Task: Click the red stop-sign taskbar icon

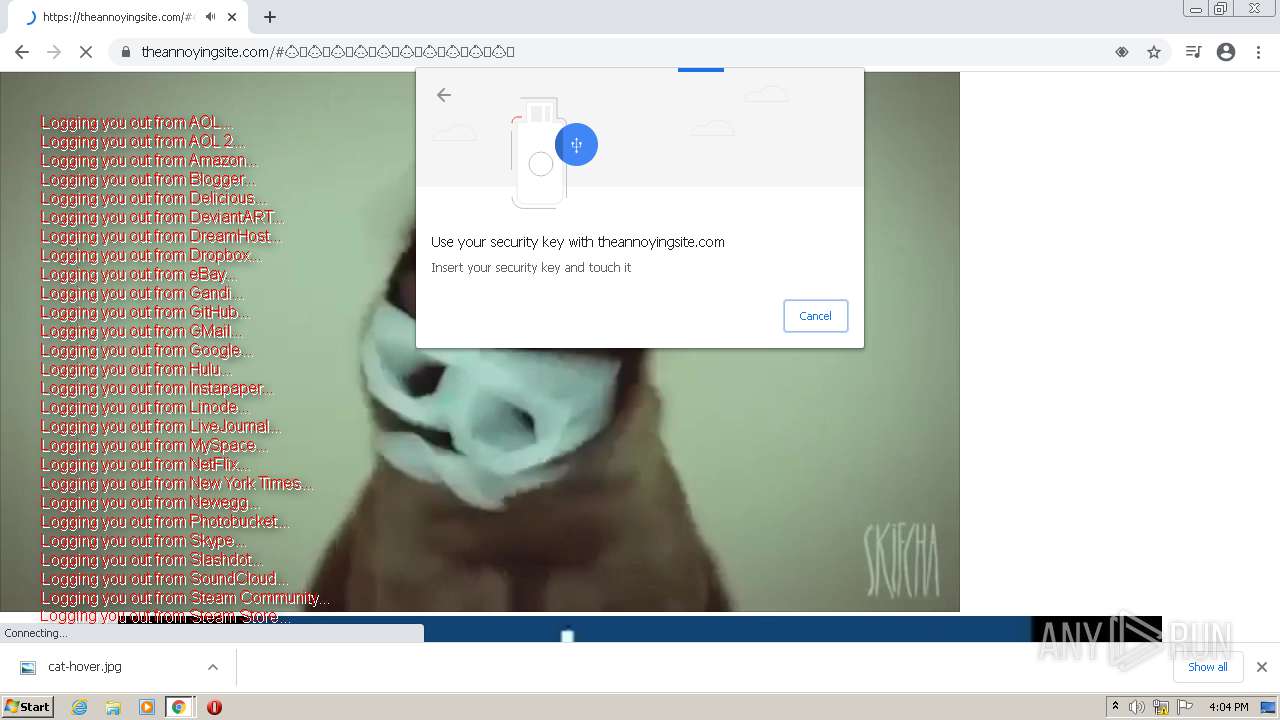Action: pos(214,707)
